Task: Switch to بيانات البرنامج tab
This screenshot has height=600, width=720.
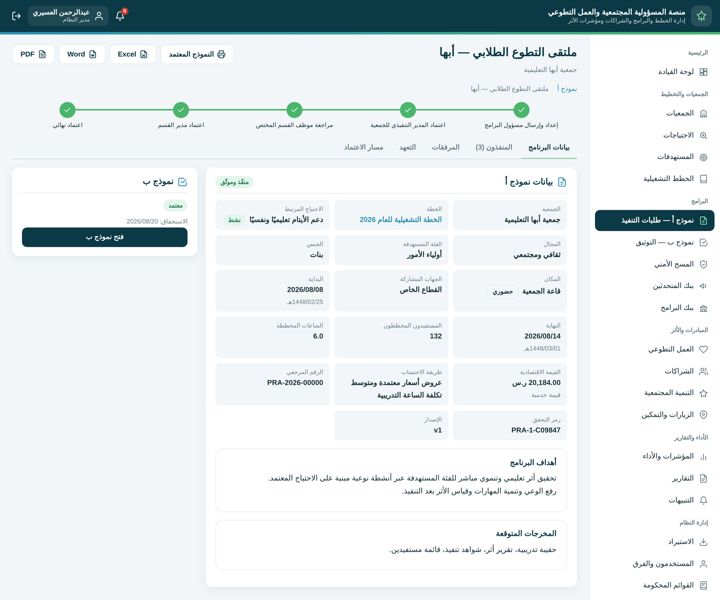Action: tap(549, 147)
